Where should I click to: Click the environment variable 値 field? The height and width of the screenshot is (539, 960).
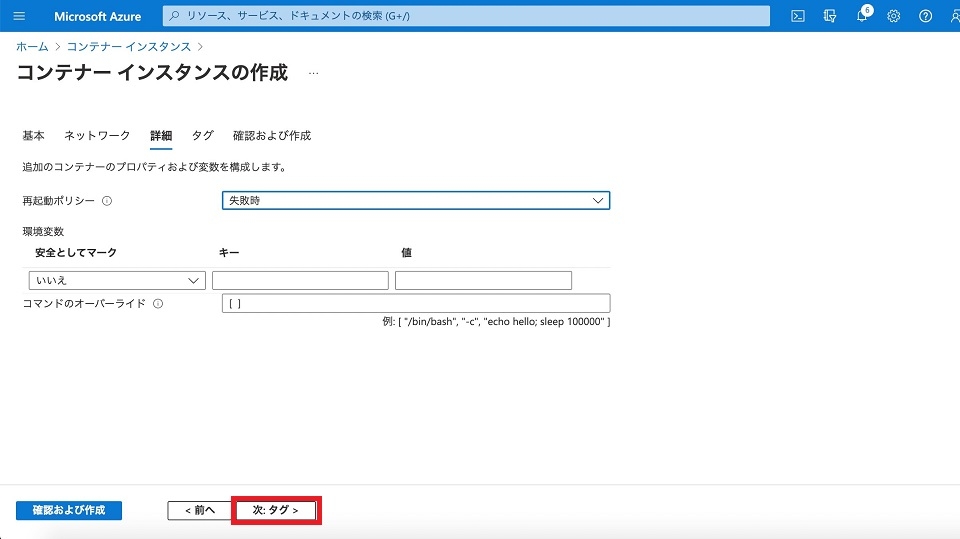[483, 281]
